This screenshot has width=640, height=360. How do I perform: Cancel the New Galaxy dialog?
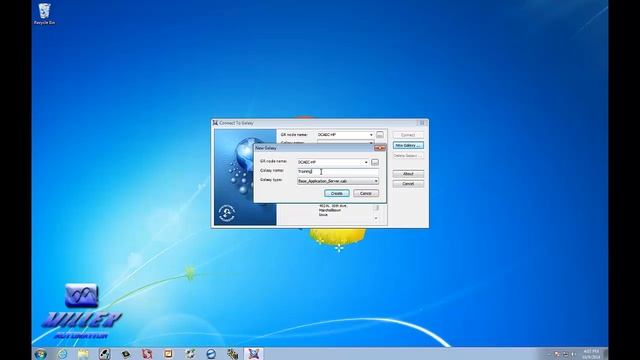coord(366,193)
